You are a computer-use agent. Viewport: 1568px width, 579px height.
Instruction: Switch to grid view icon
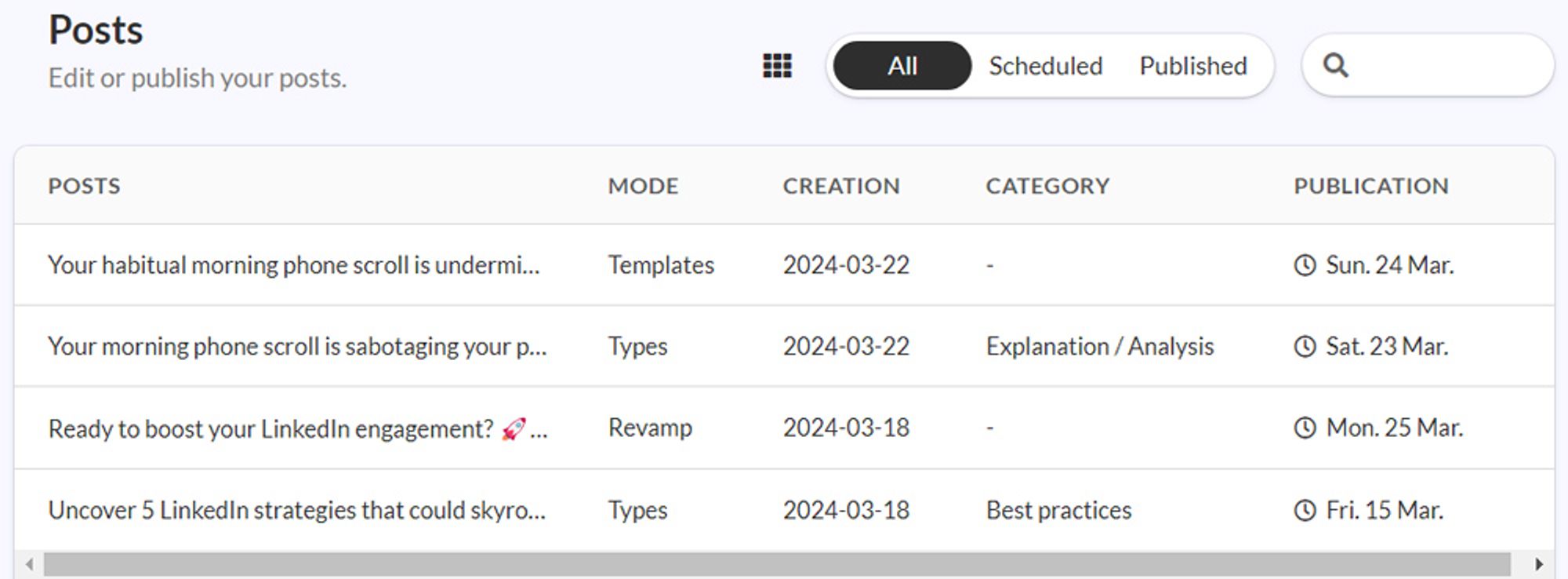[777, 66]
